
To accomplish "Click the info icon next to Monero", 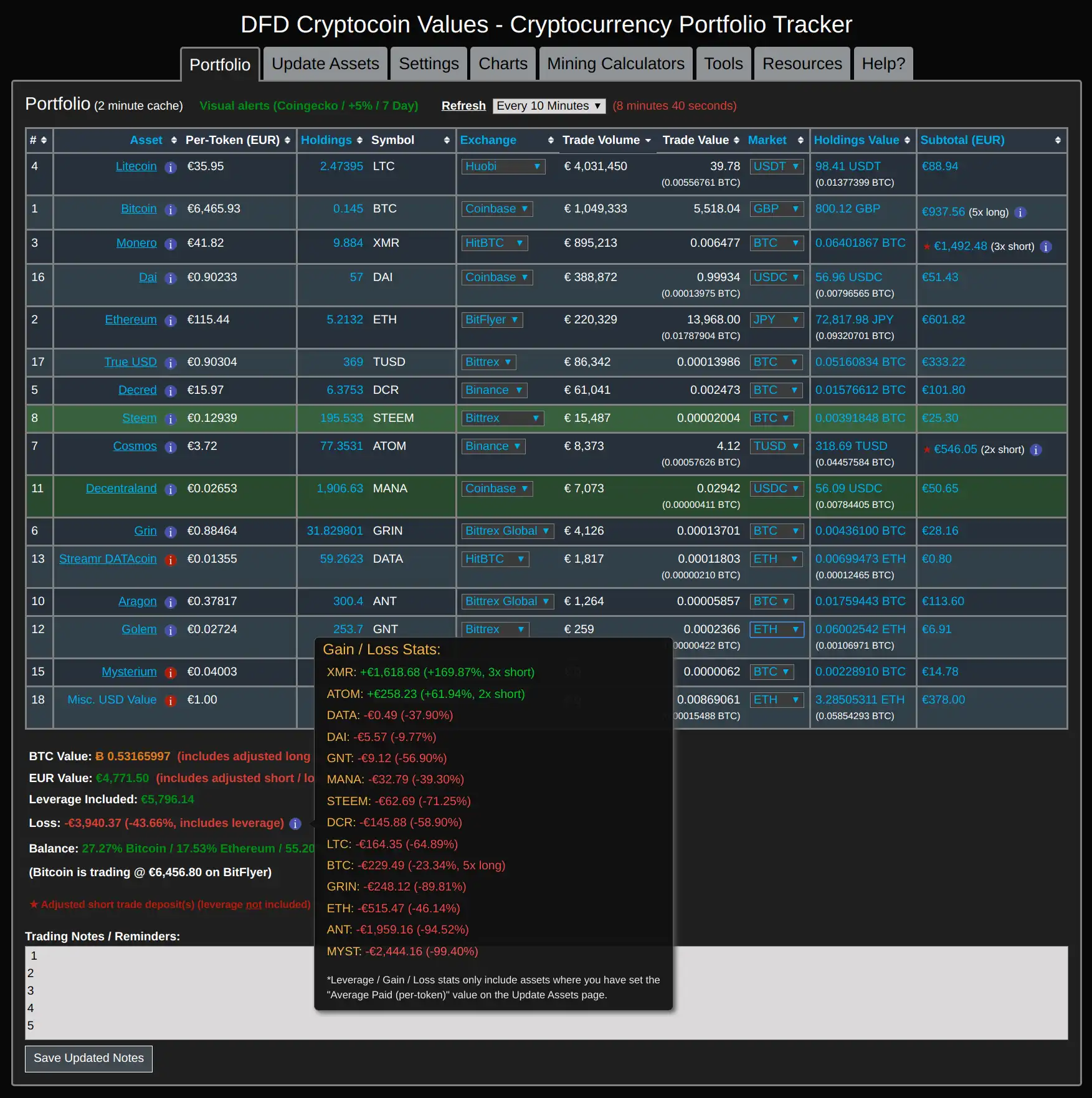I will [171, 244].
